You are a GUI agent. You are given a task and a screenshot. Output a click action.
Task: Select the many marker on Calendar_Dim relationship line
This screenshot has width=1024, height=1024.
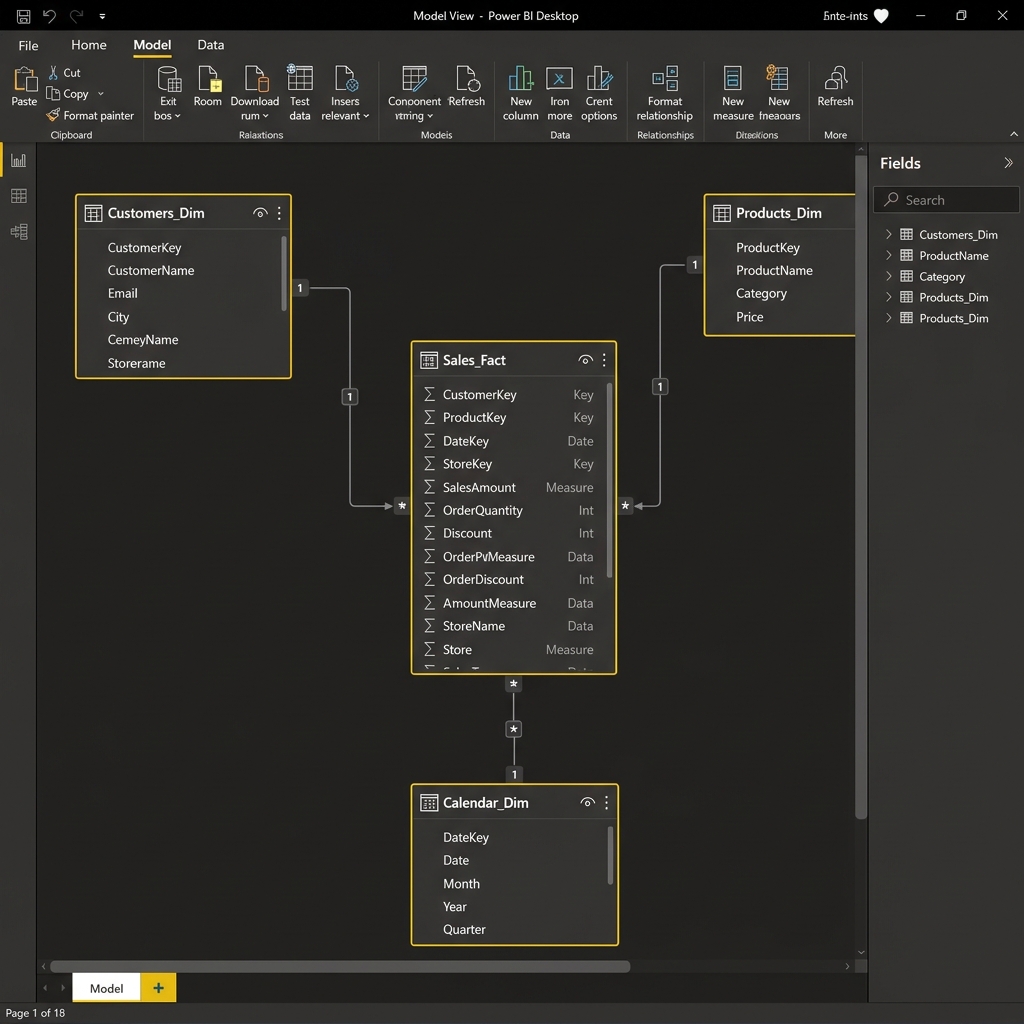514,729
